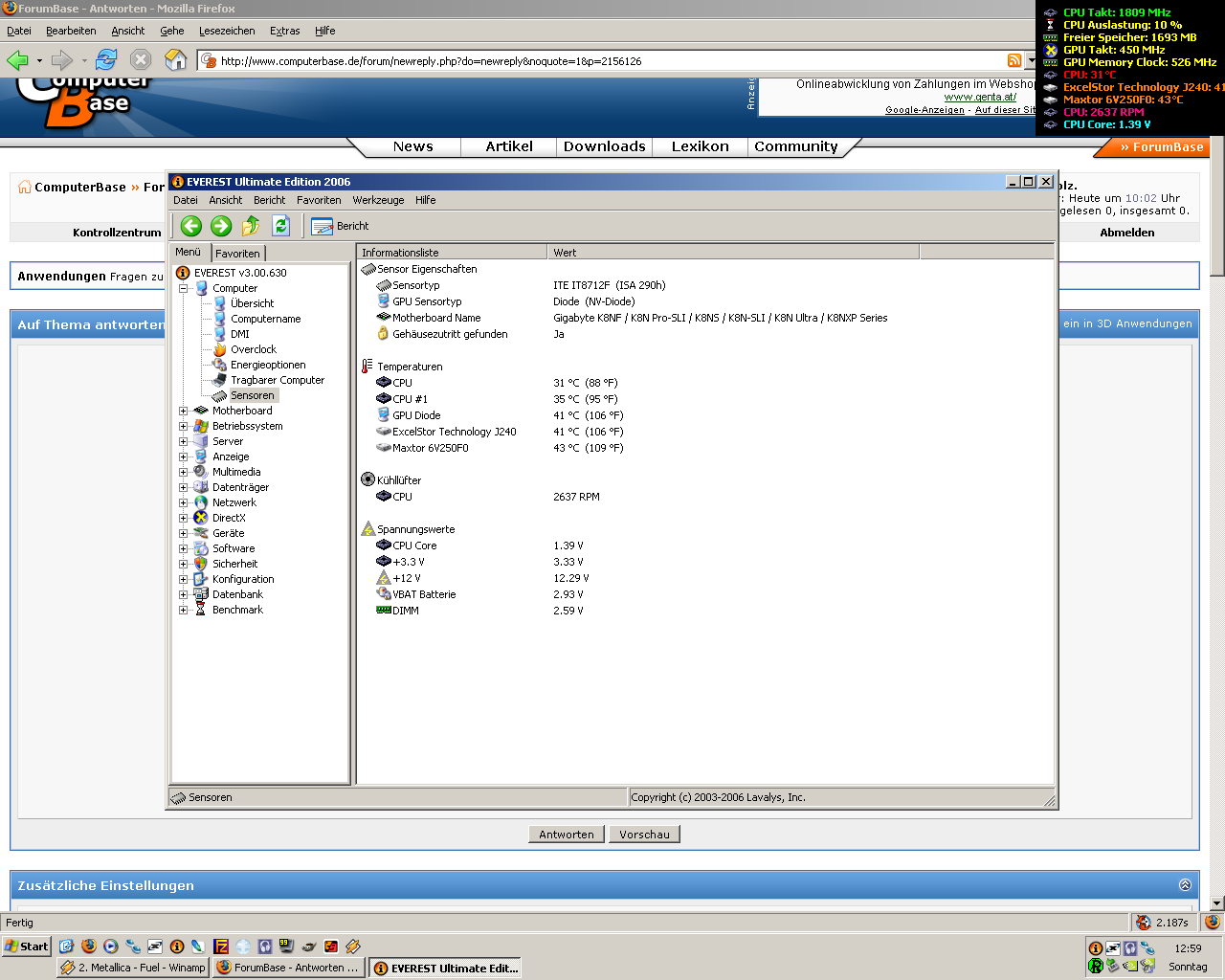Collapse the Zusätzliche Einstellungen section
The width and height of the screenshot is (1225, 980).
click(x=1185, y=885)
